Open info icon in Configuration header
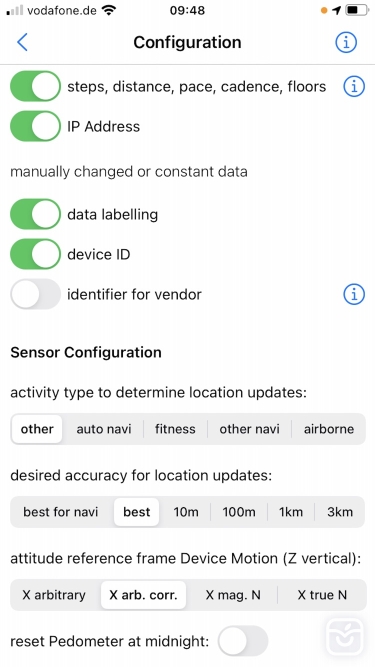 pyautogui.click(x=346, y=42)
